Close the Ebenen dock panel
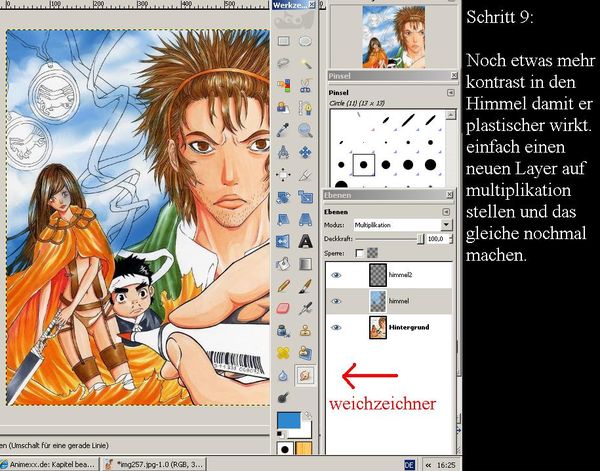The width and height of the screenshot is (600, 471). [450, 195]
